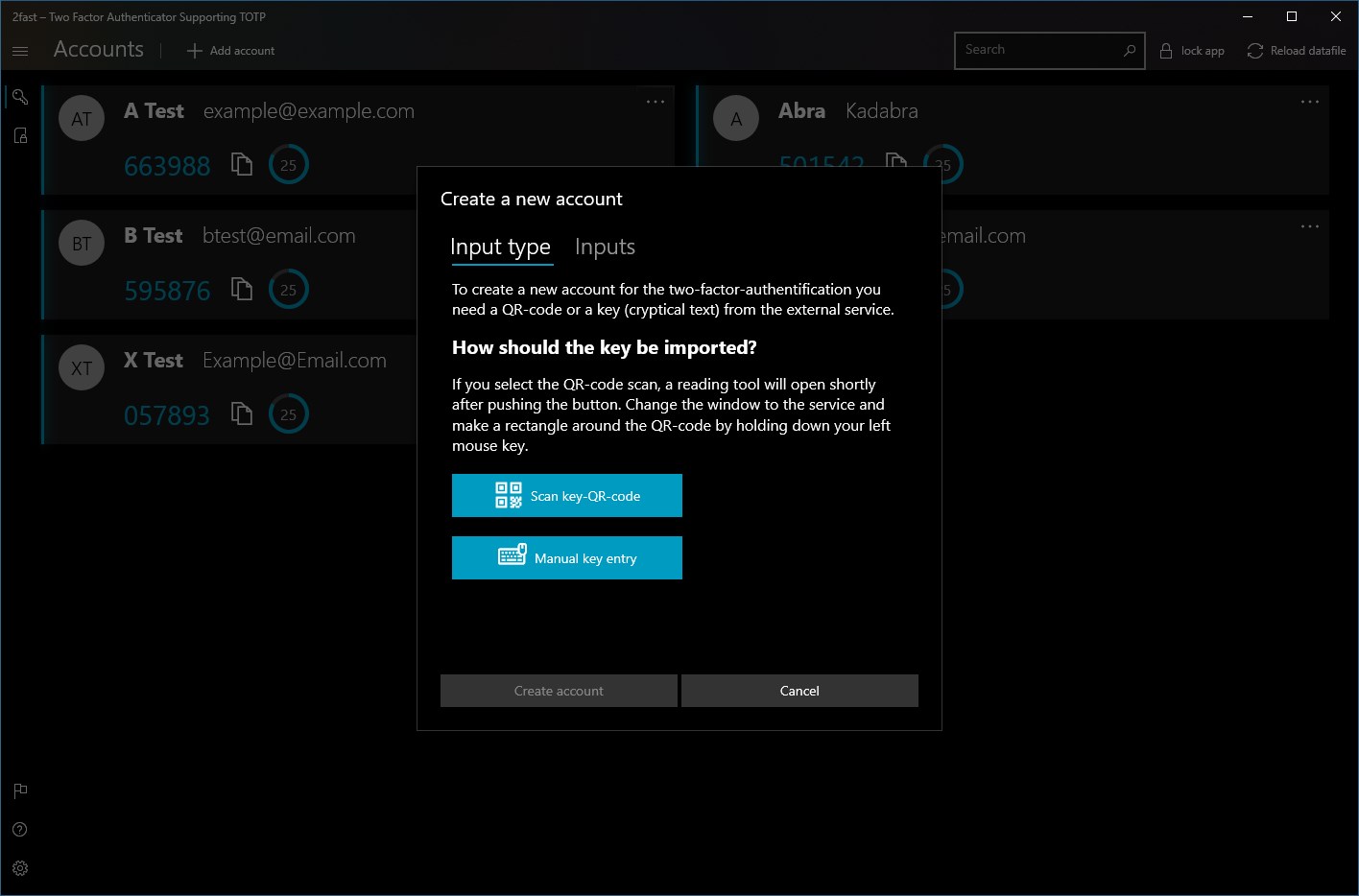Image resolution: width=1359 pixels, height=896 pixels.
Task: Choose Manual key entry
Action: (567, 558)
